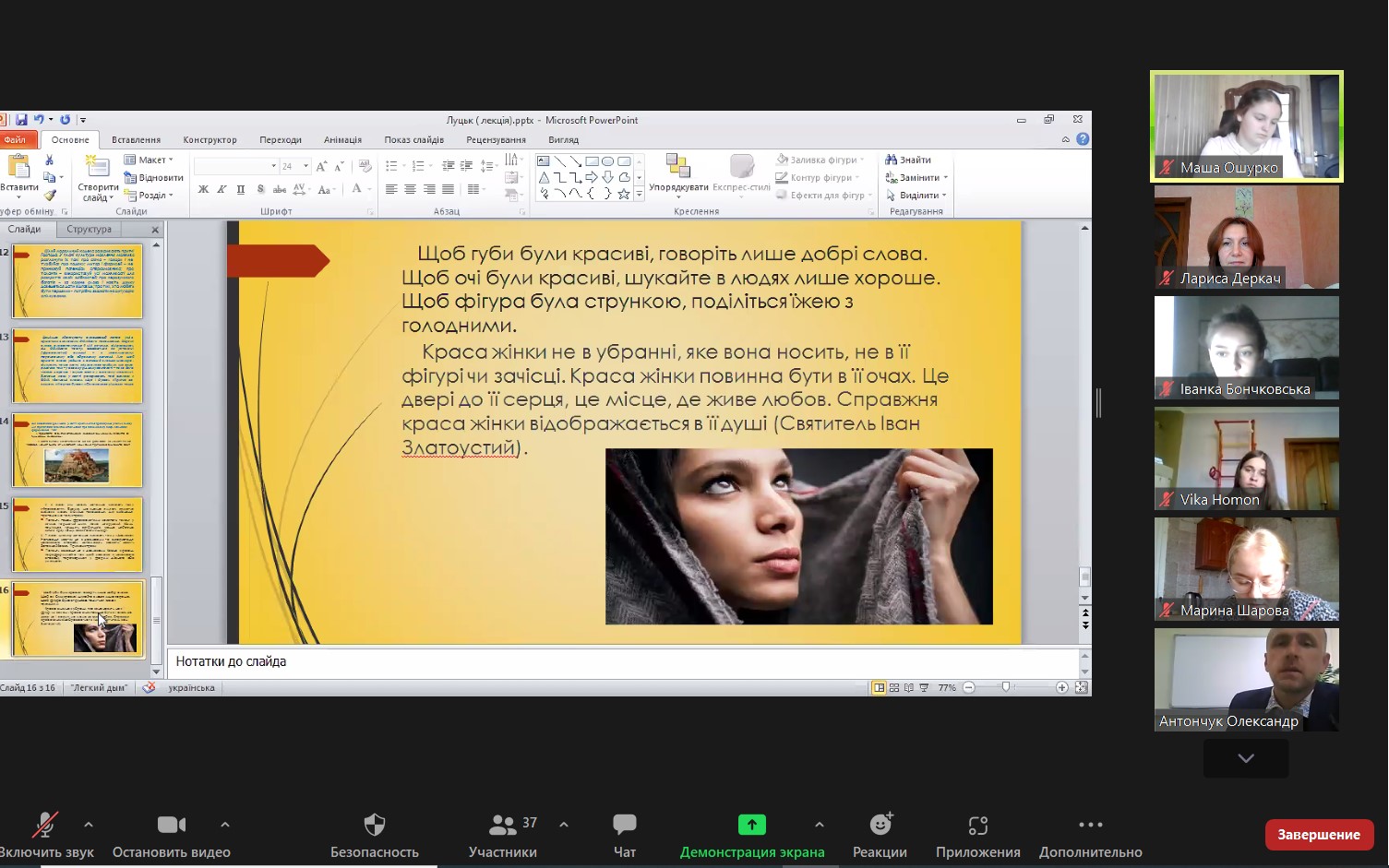
Task: Open the Структура pane tab
Action: click(x=89, y=229)
